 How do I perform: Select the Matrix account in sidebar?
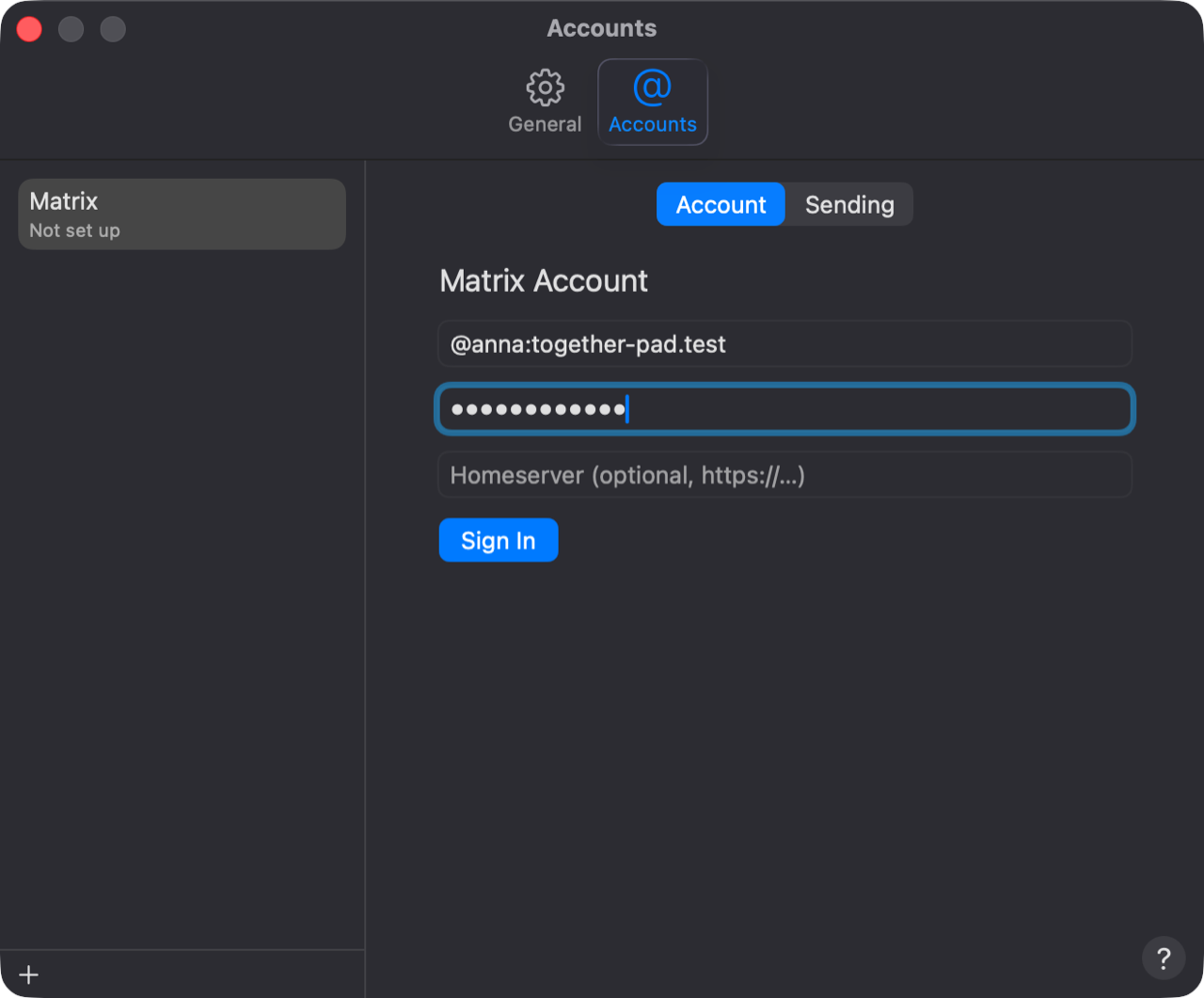[x=182, y=214]
